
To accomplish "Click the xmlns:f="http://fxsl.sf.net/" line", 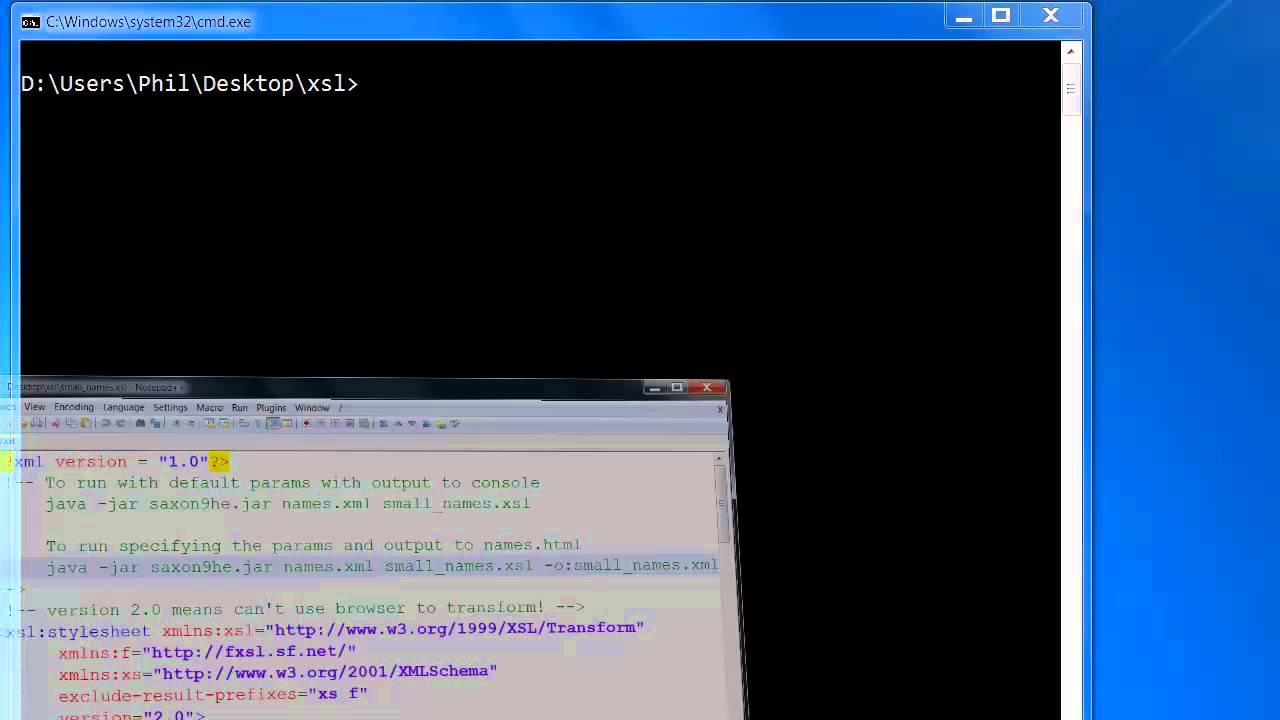I will [x=207, y=651].
